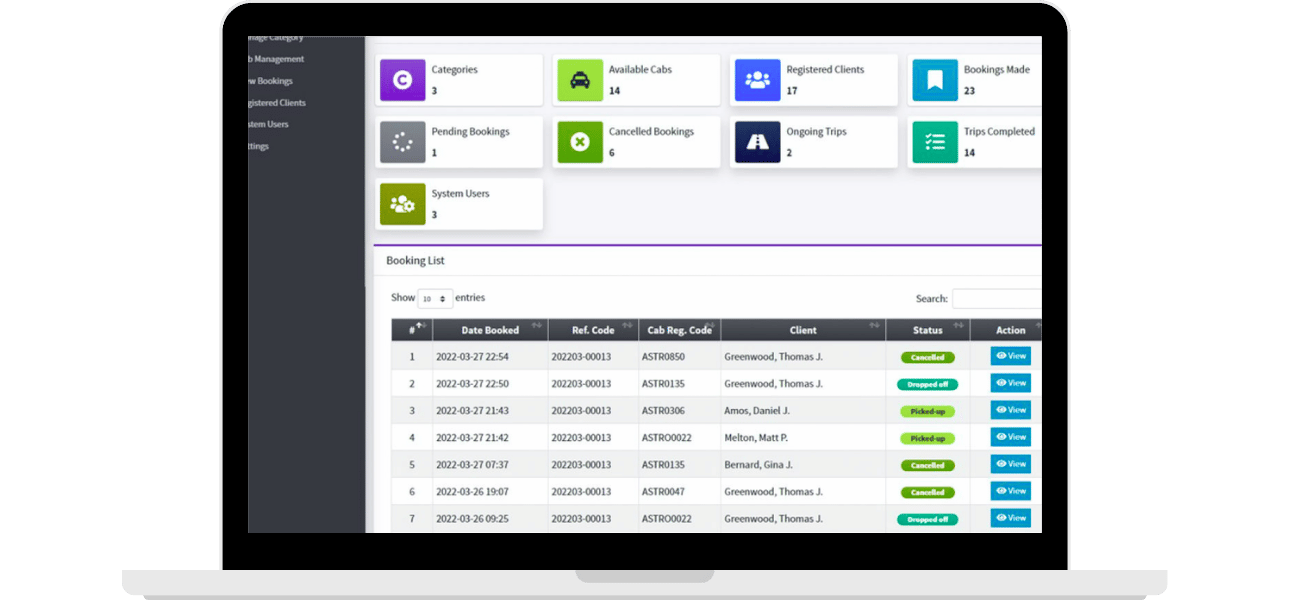View booking row 3 for Amos, Daniel J.
The height and width of the screenshot is (600, 1290).
[x=1010, y=410]
